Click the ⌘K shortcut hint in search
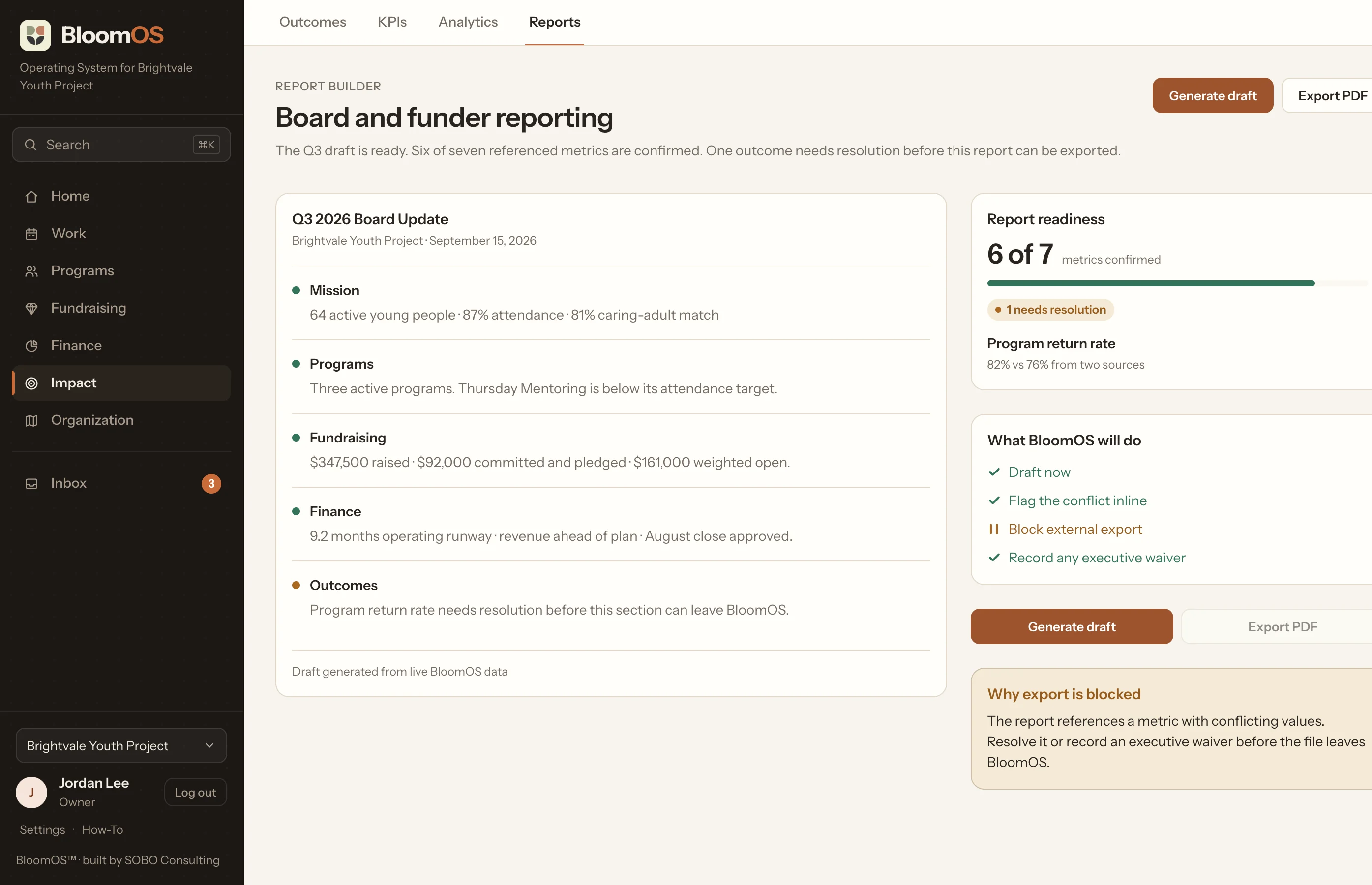1372x885 pixels. (207, 145)
